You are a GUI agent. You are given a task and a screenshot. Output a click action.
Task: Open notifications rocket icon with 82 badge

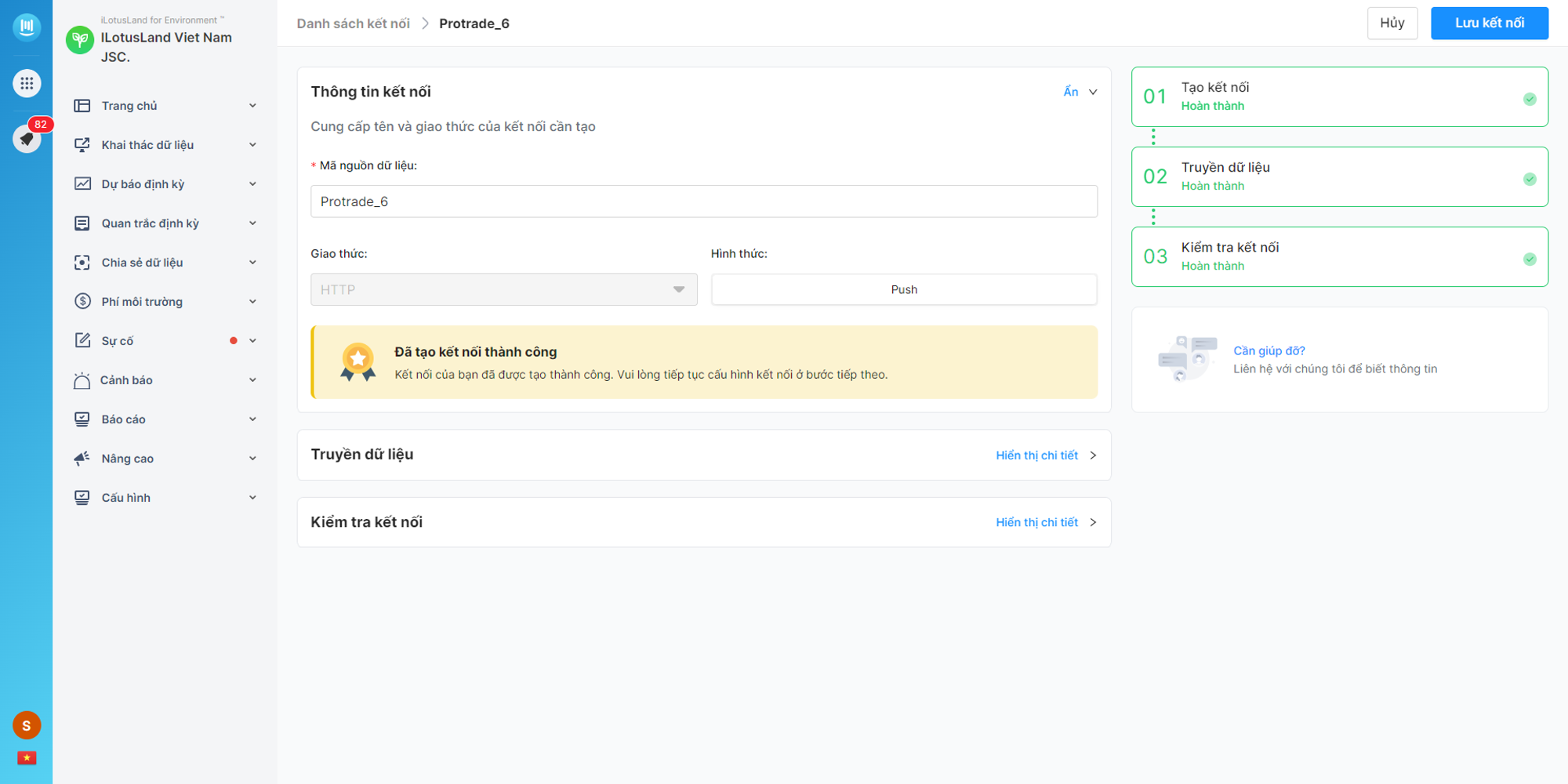pyautogui.click(x=27, y=139)
